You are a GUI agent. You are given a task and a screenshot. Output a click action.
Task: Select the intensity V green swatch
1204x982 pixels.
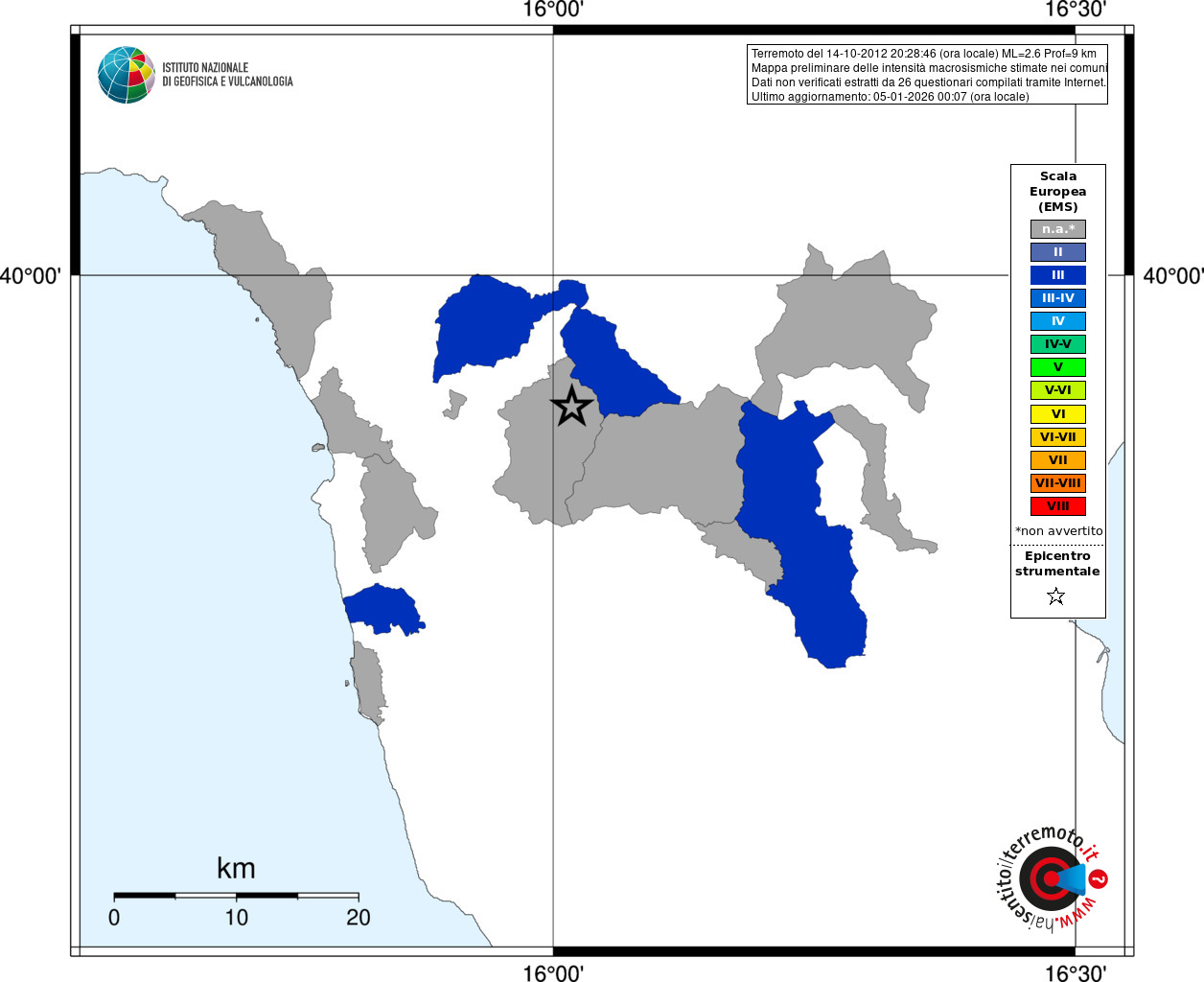1058,367
